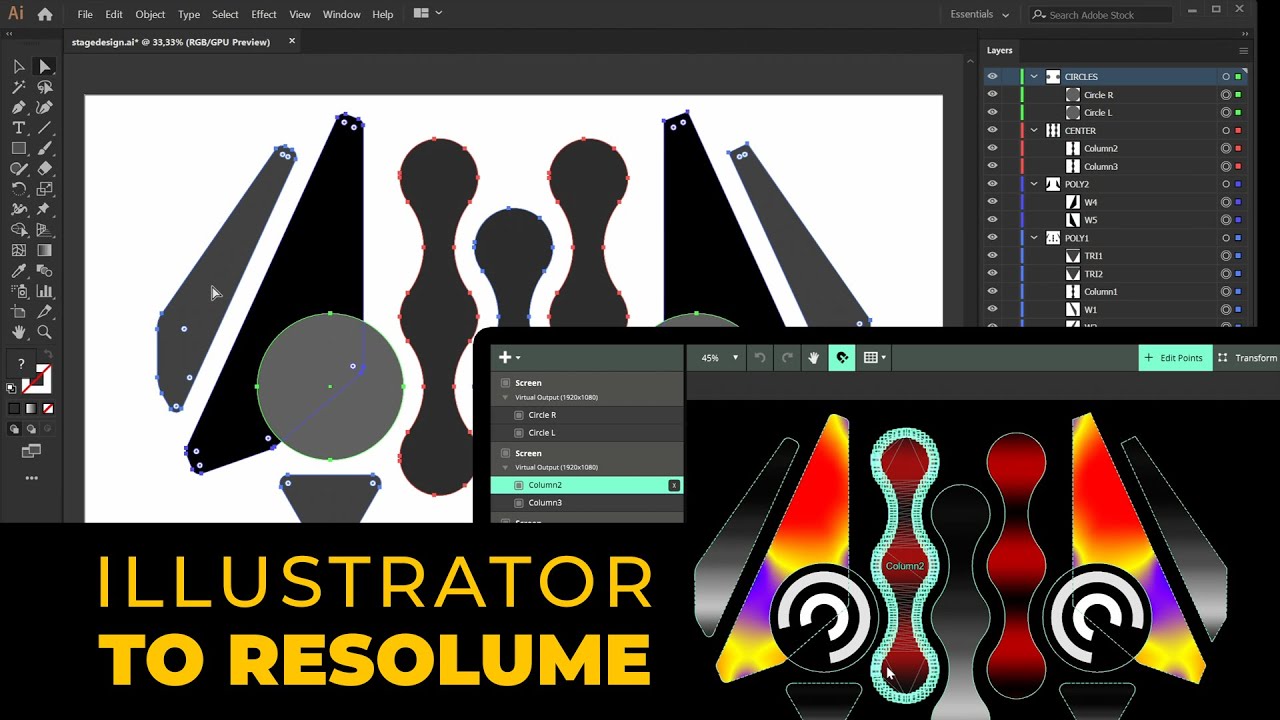Hide the Circle R sublayer in Layers
The height and width of the screenshot is (720, 1280).
tap(992, 95)
